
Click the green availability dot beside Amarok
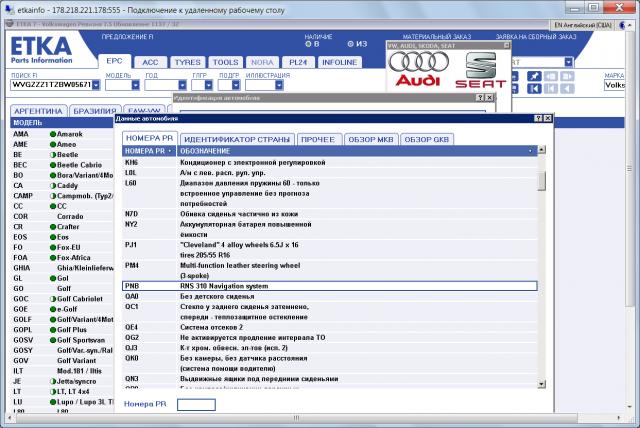tap(53, 134)
